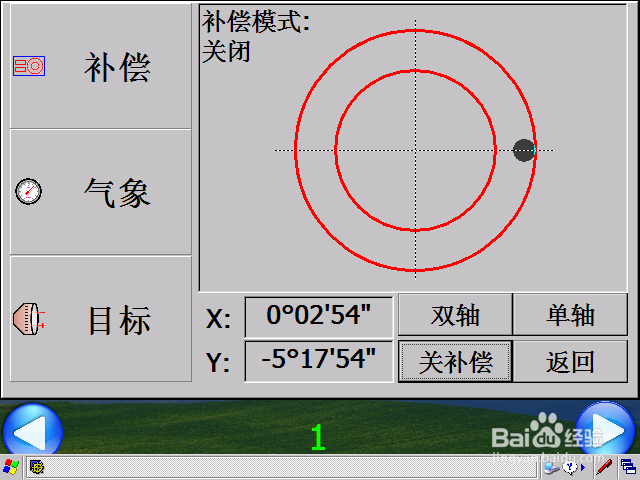This screenshot has height=480, width=640.
Task: Click the black tilt bubble indicator
Action: point(524,150)
